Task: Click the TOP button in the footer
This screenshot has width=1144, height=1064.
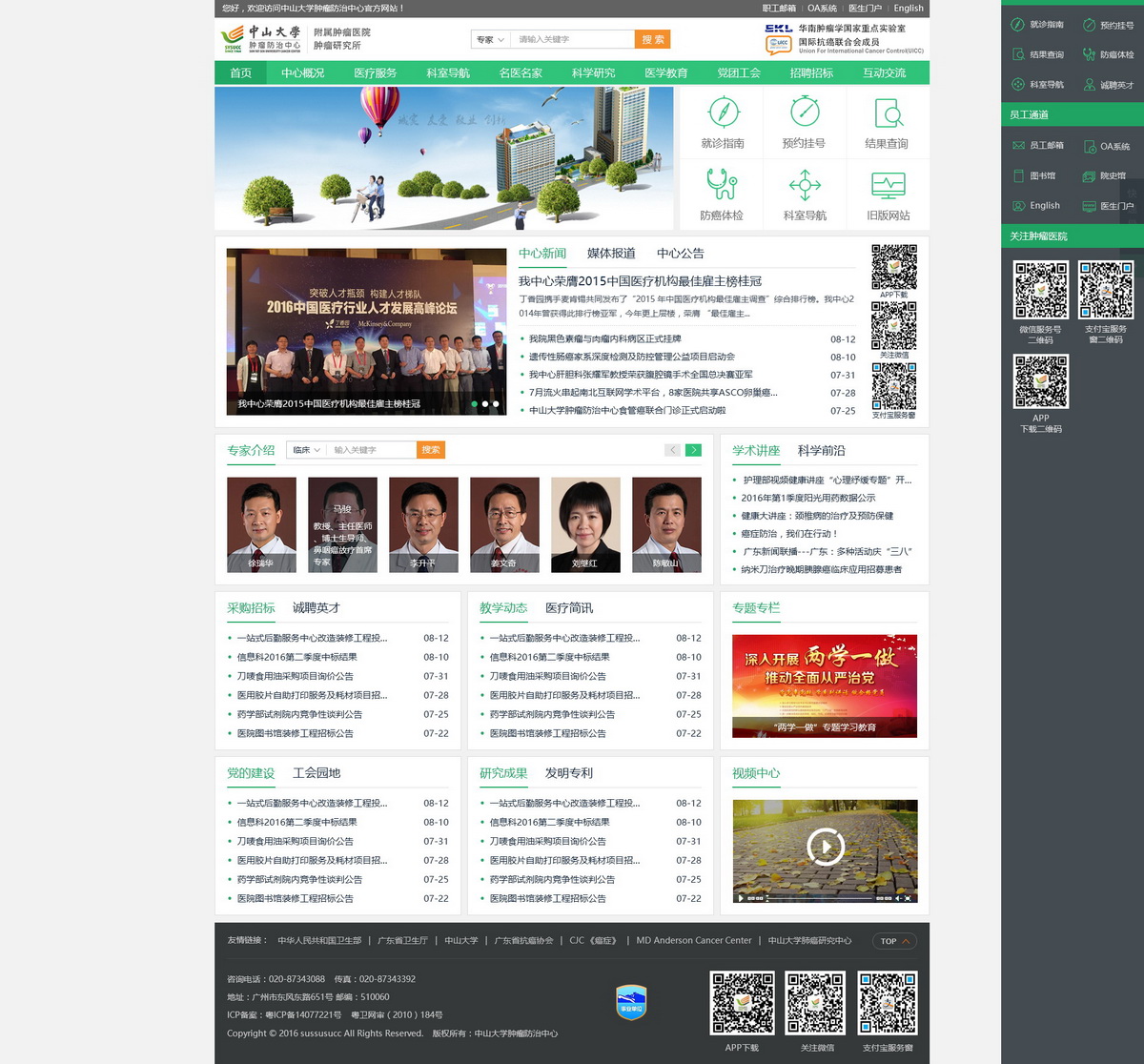Action: 894,941
